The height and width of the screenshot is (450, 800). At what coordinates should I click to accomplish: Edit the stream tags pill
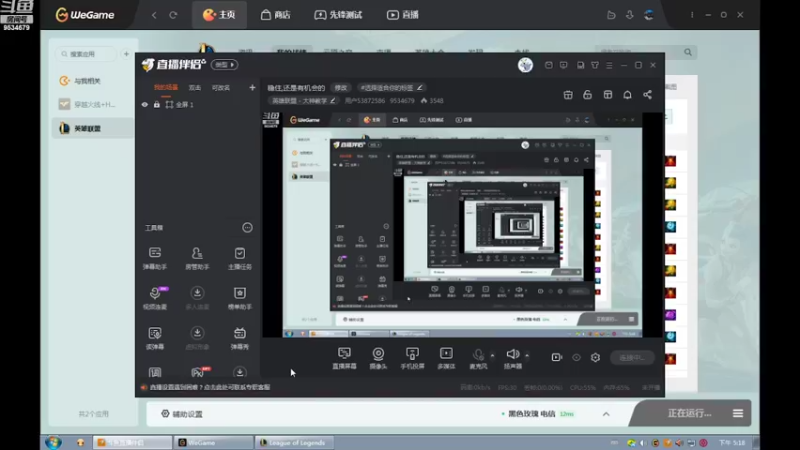[x=391, y=88]
